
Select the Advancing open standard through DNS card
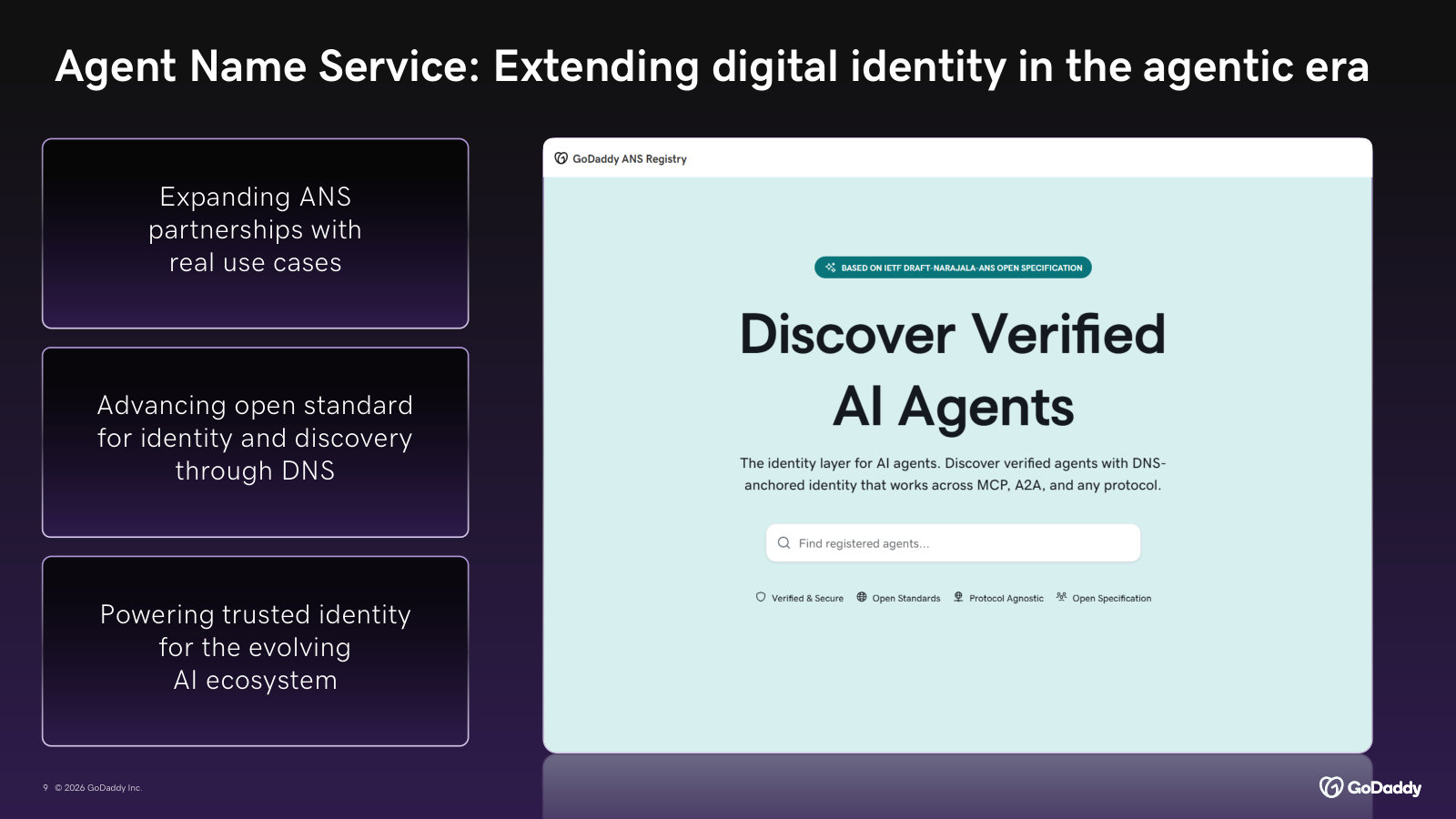point(255,442)
